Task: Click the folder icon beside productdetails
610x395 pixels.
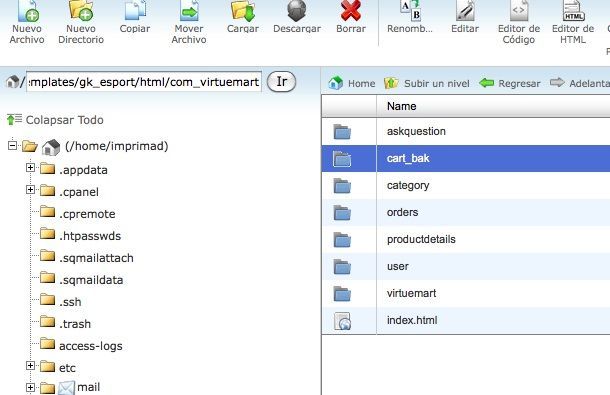Action: (342, 240)
